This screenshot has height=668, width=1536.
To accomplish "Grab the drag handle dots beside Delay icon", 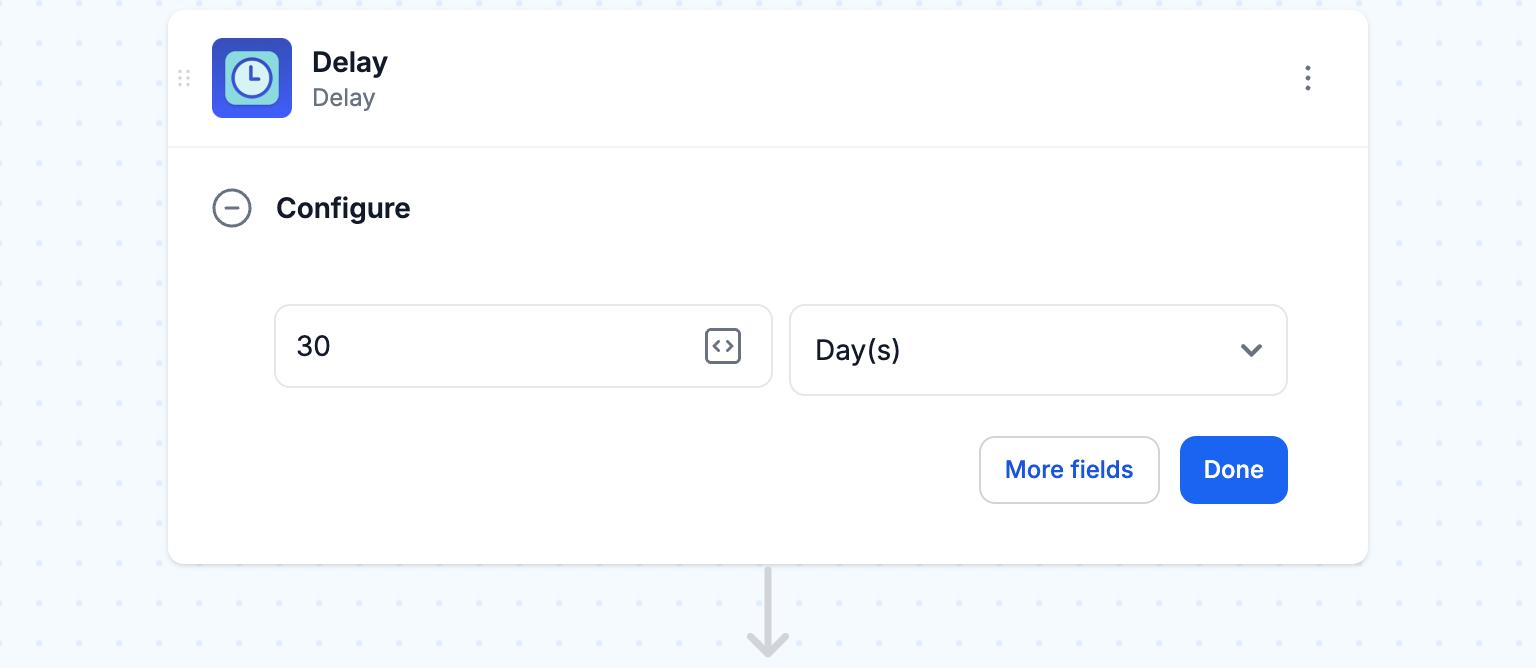I will pyautogui.click(x=184, y=78).
